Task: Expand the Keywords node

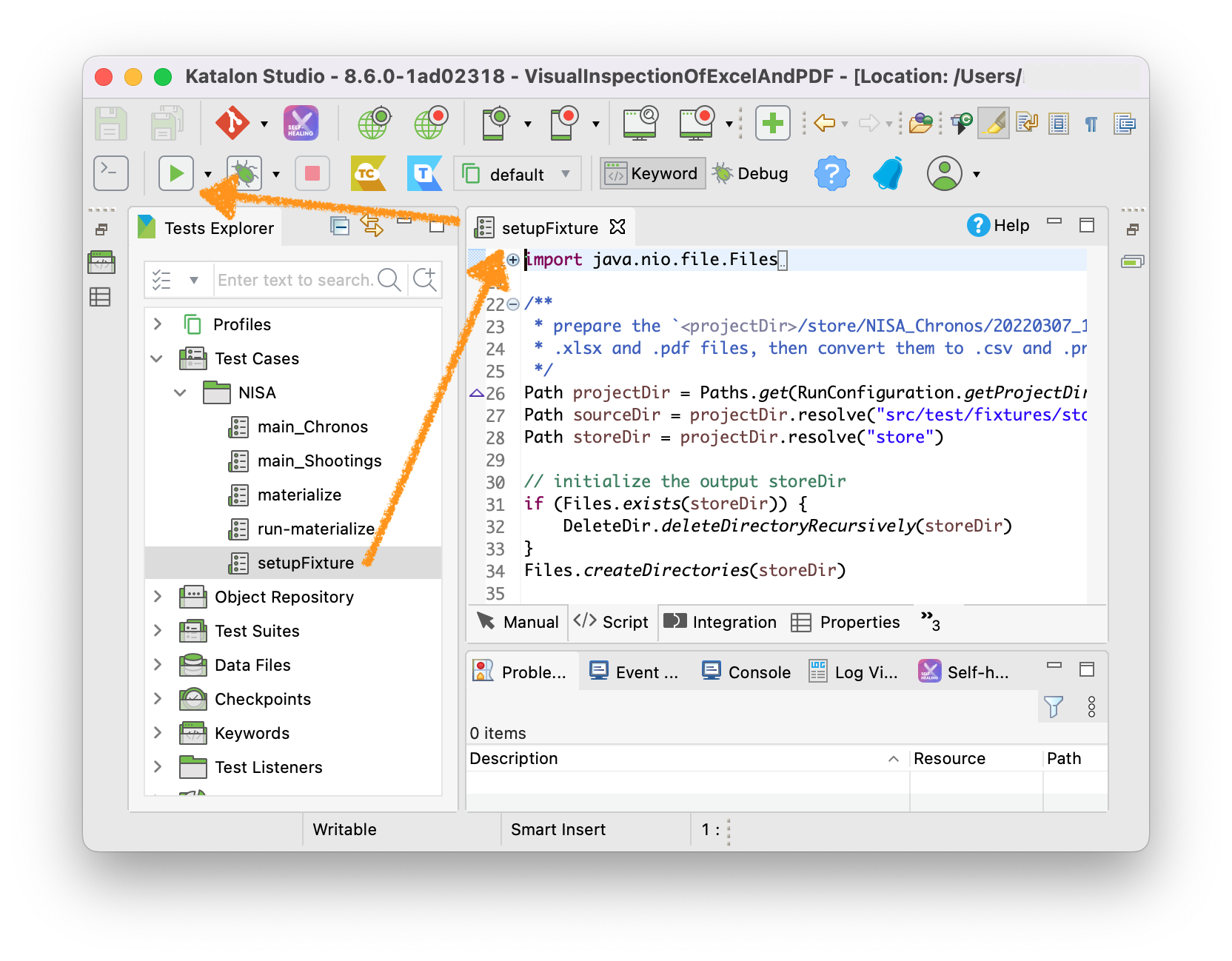Action: [x=157, y=732]
